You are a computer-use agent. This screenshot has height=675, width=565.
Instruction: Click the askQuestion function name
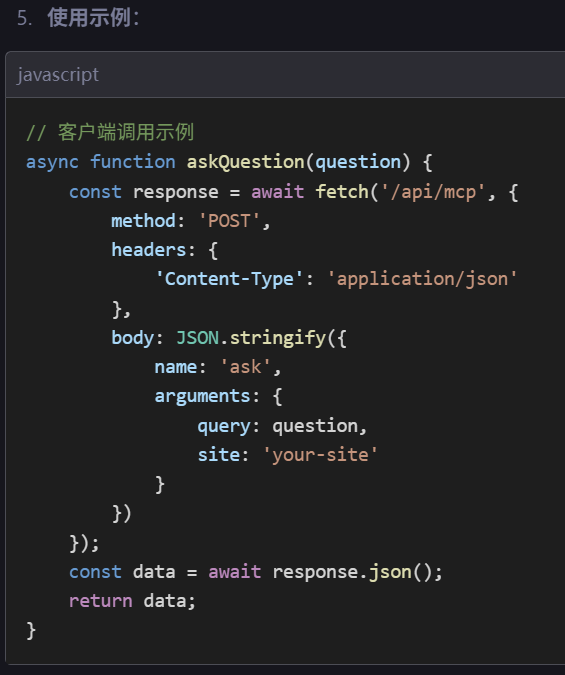[245, 162]
